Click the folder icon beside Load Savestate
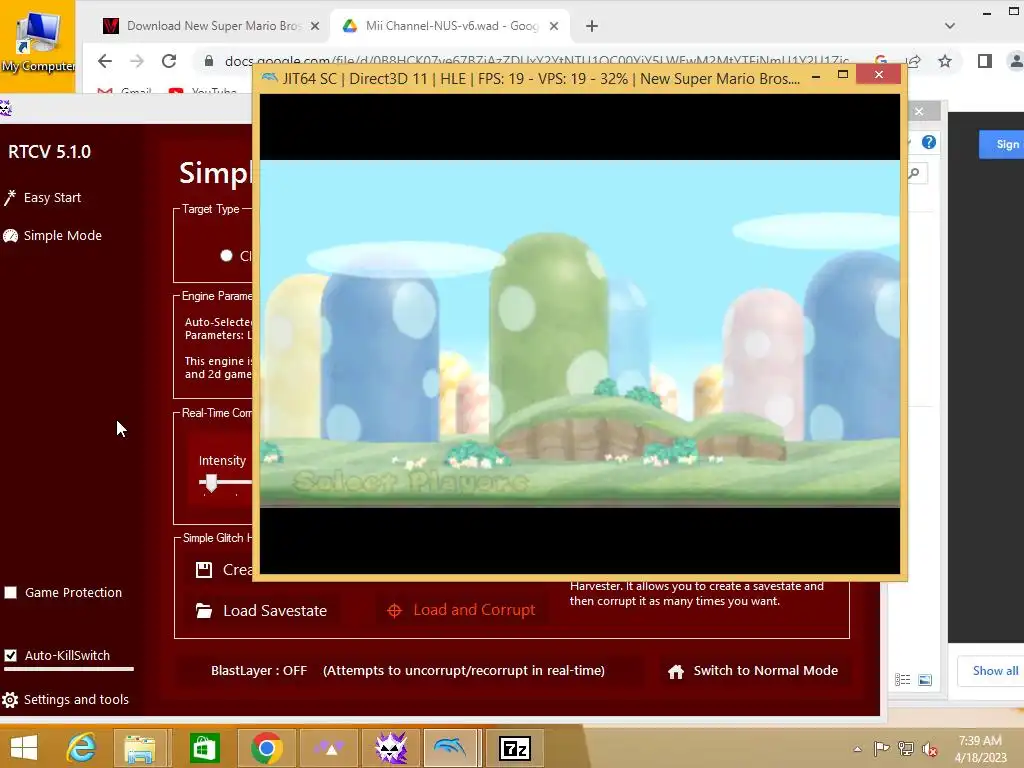Viewport: 1024px width, 768px height. 204,611
